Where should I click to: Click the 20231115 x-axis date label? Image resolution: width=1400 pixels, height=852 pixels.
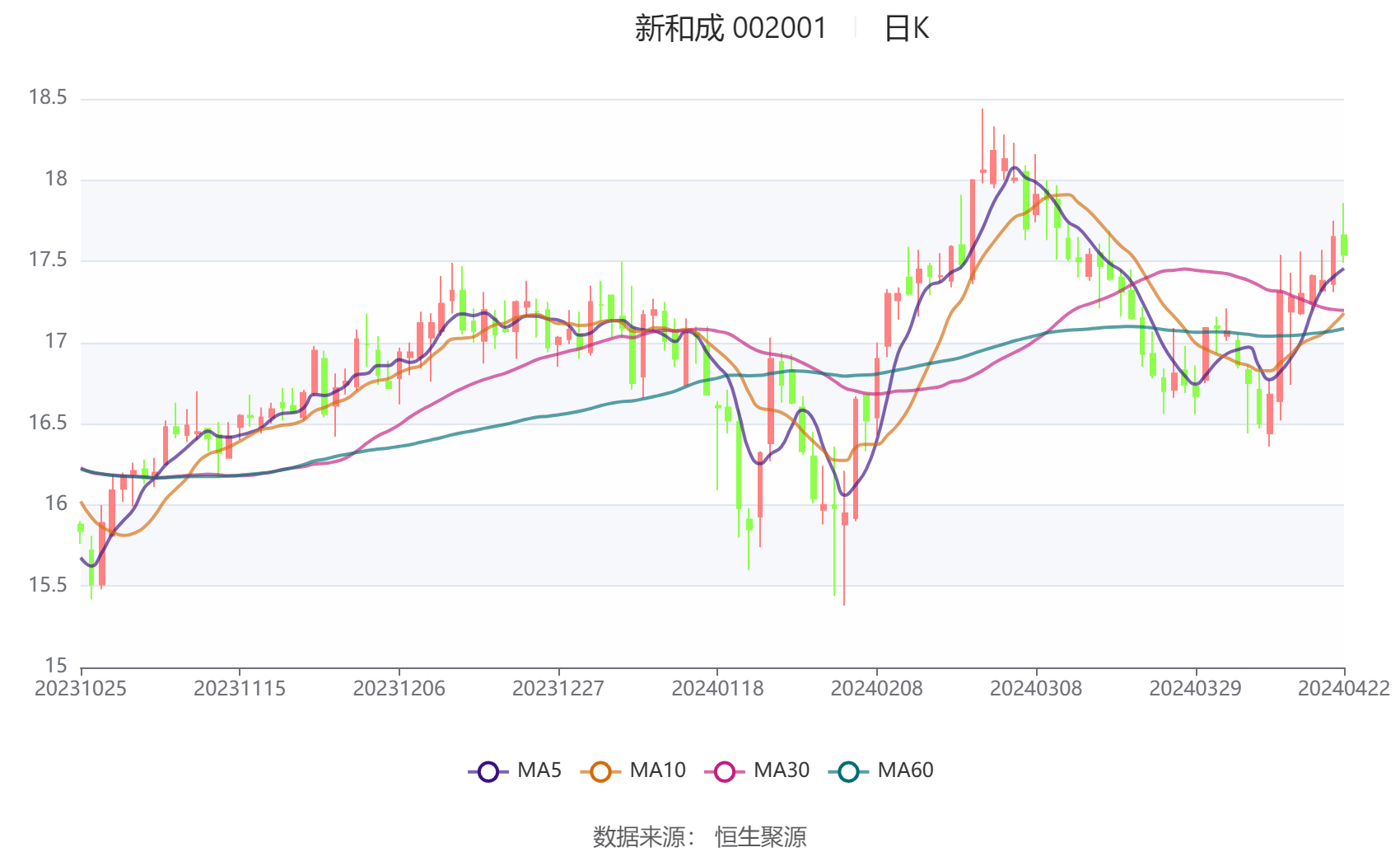pos(240,689)
